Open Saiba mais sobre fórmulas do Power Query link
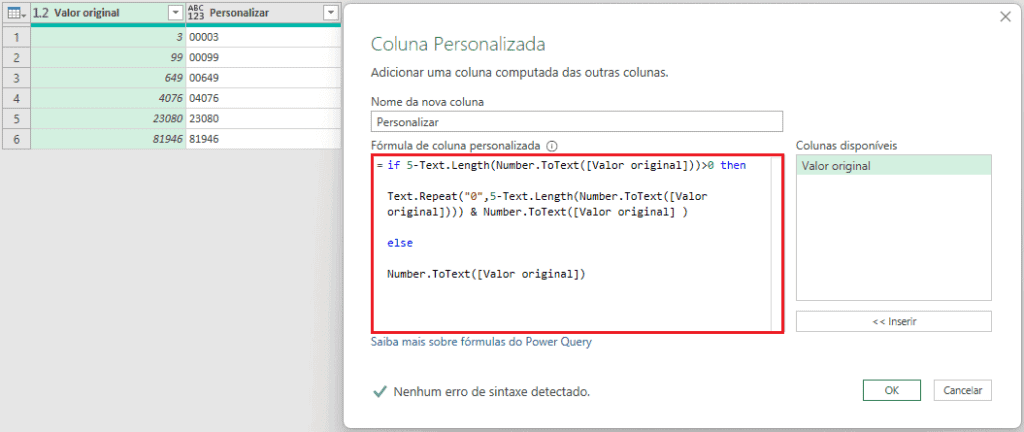This screenshot has width=1024, height=432. click(x=481, y=341)
